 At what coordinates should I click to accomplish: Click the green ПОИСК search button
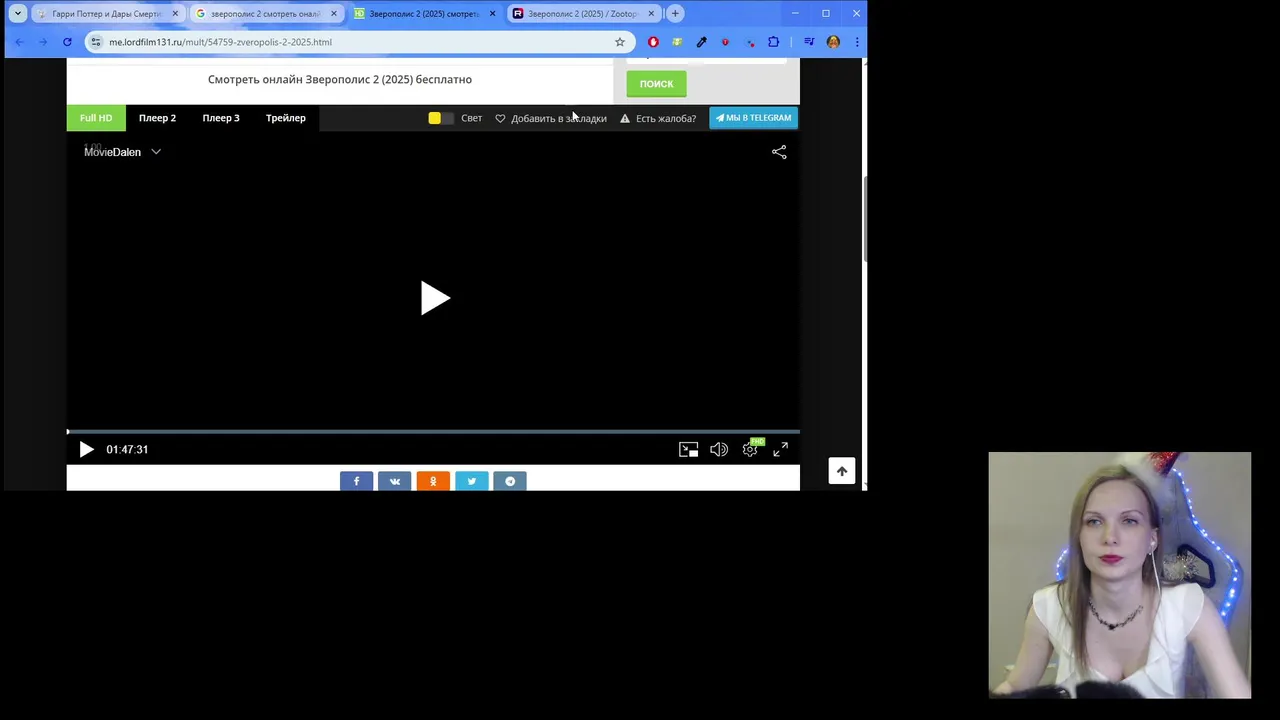pos(656,84)
